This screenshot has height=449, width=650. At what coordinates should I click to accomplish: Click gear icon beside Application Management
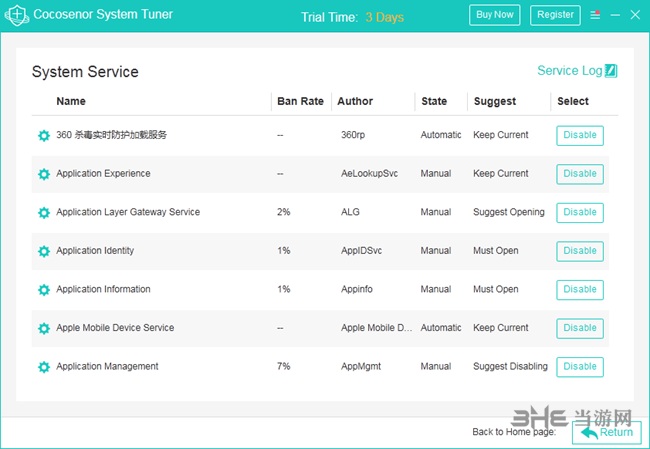(44, 366)
